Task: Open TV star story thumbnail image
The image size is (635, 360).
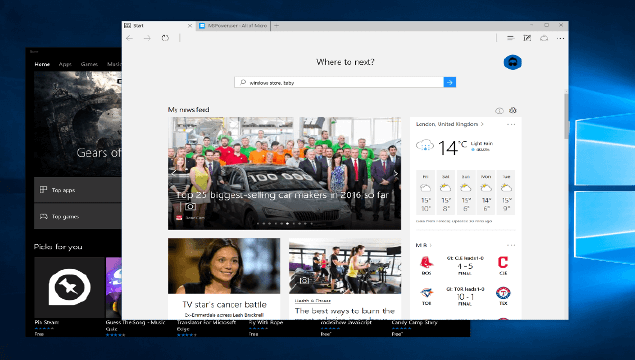Action: [224, 266]
